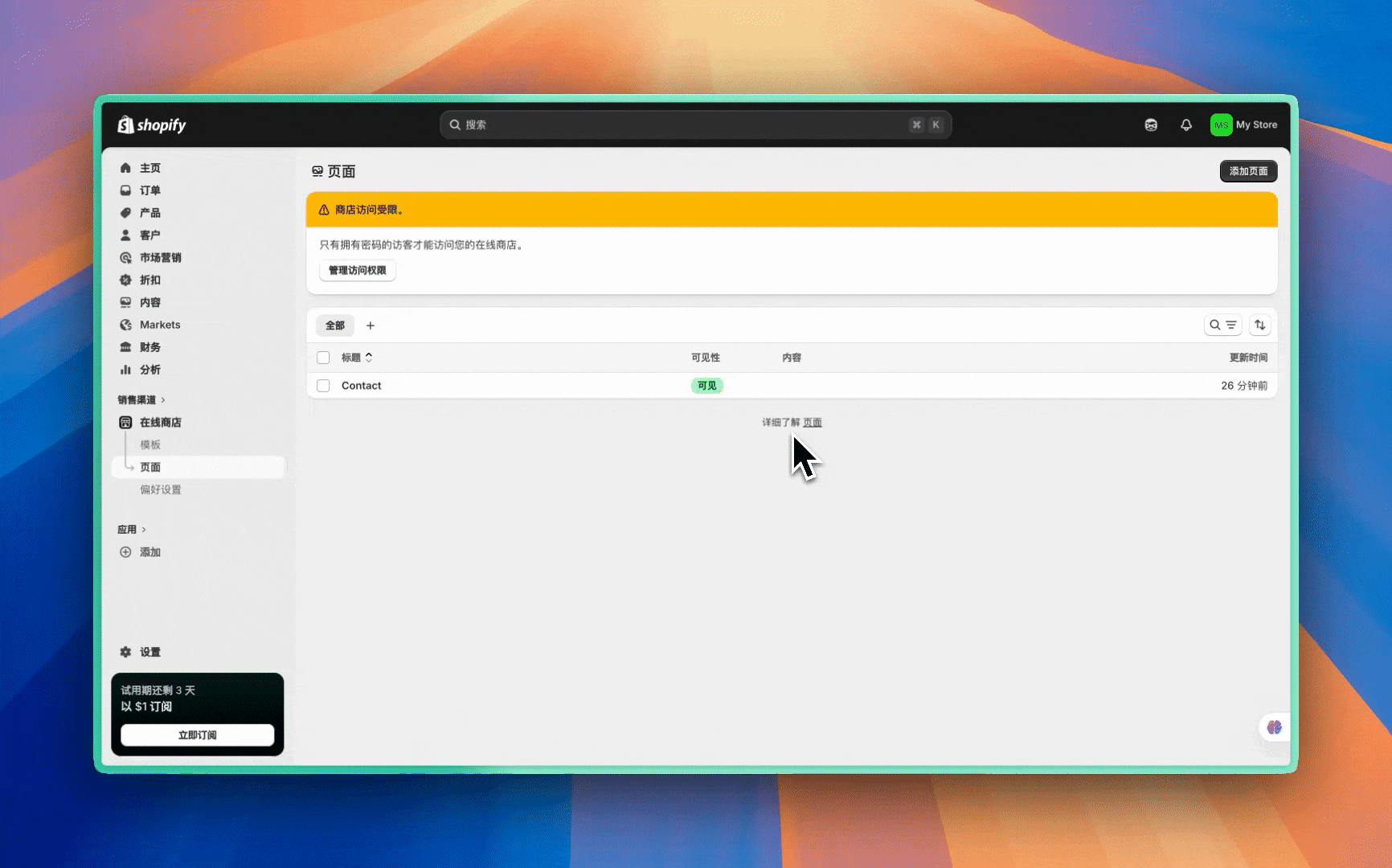Check the Contact page row checkbox
Viewport: 1392px width, 868px height.
323,386
